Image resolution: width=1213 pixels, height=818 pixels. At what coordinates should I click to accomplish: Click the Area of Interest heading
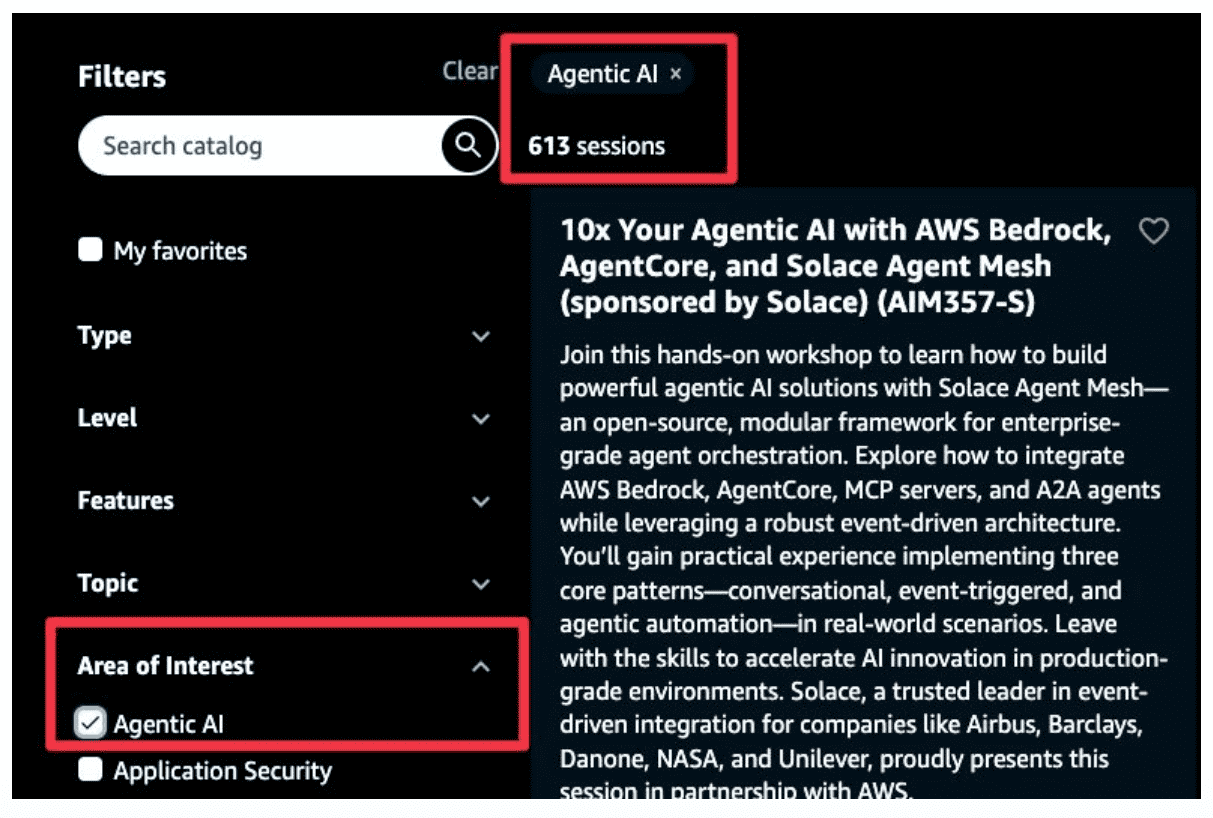click(166, 666)
